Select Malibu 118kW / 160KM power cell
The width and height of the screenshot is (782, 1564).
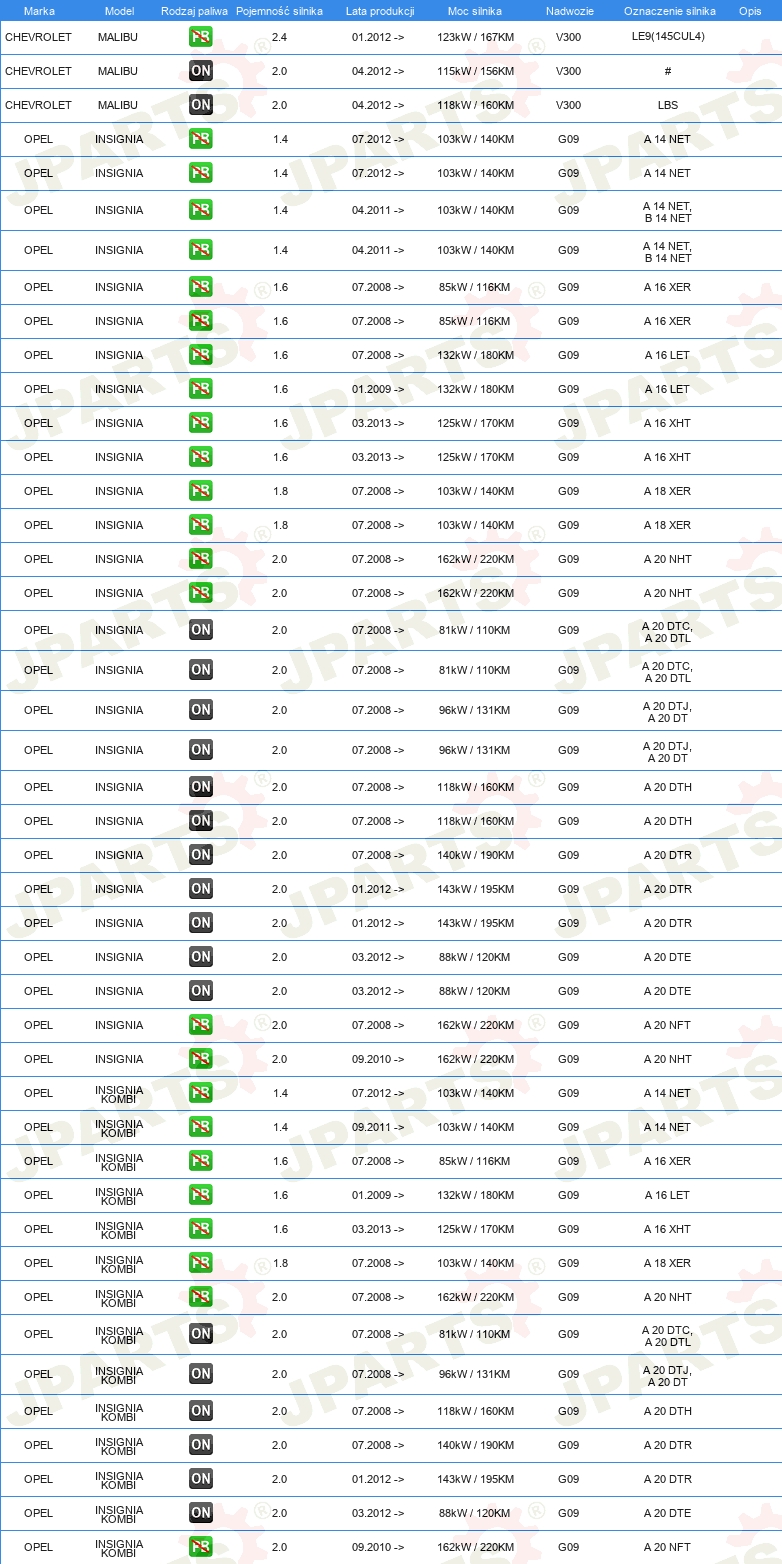tap(476, 105)
